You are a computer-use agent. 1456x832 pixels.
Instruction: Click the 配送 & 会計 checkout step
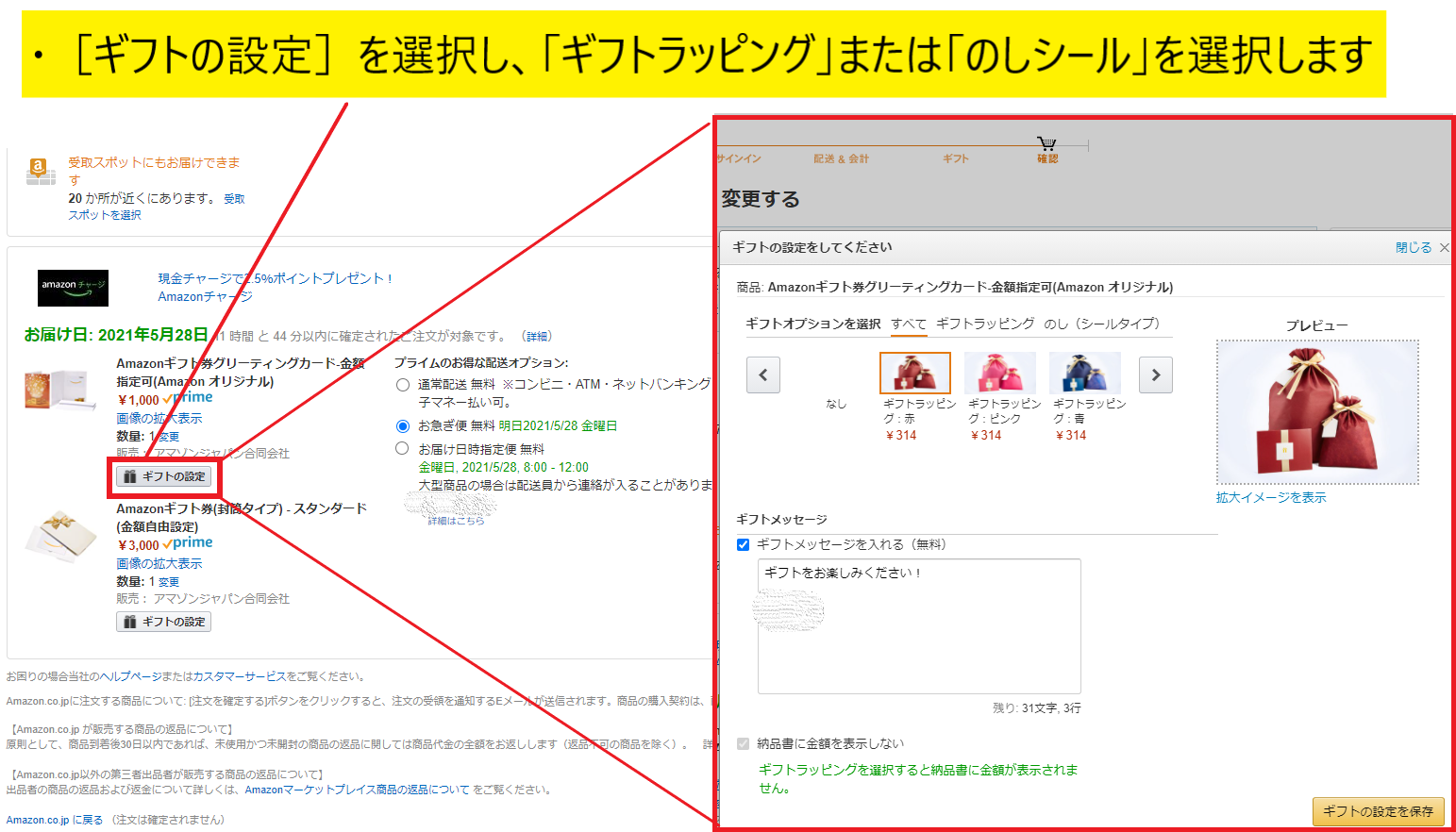click(842, 158)
